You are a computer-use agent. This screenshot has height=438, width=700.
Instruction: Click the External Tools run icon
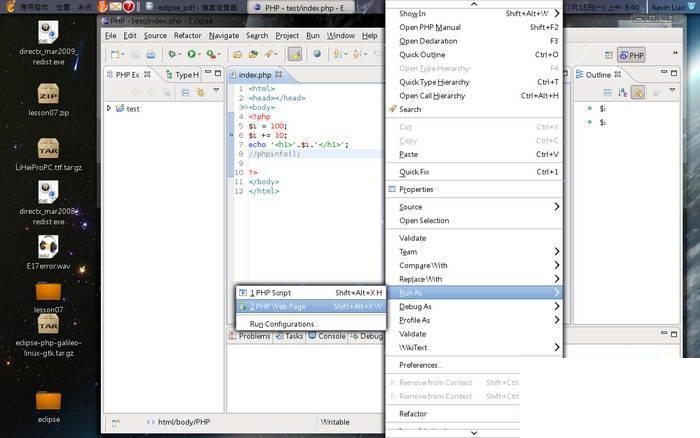[211, 54]
